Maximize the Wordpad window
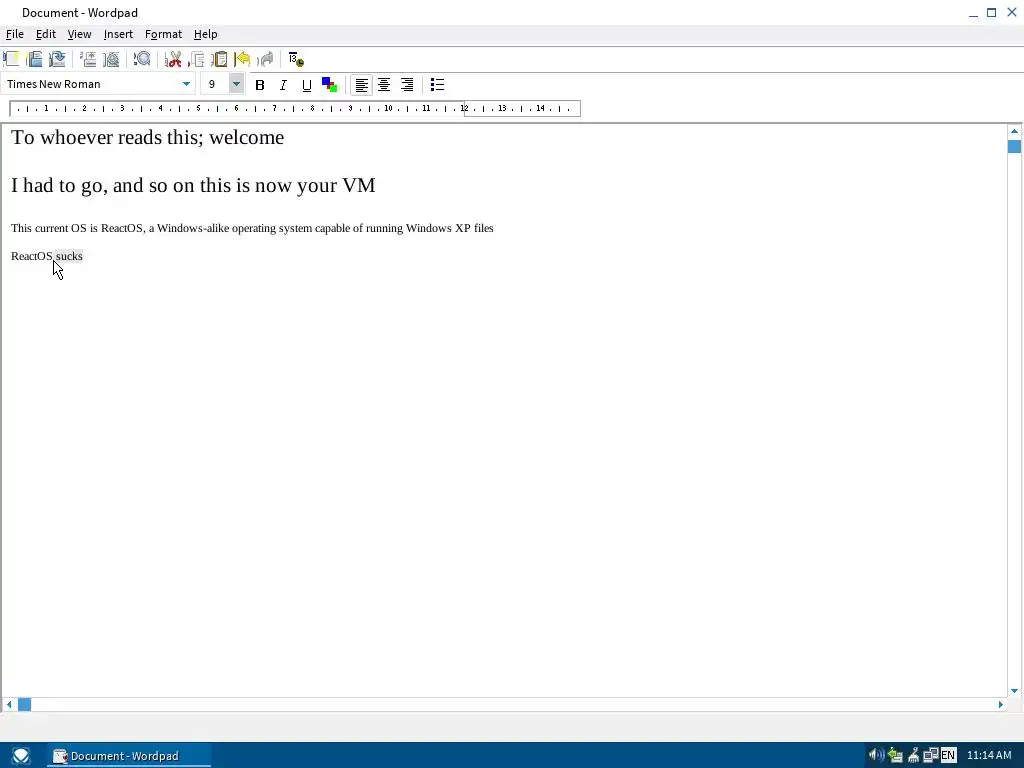The width and height of the screenshot is (1024, 768). point(991,12)
